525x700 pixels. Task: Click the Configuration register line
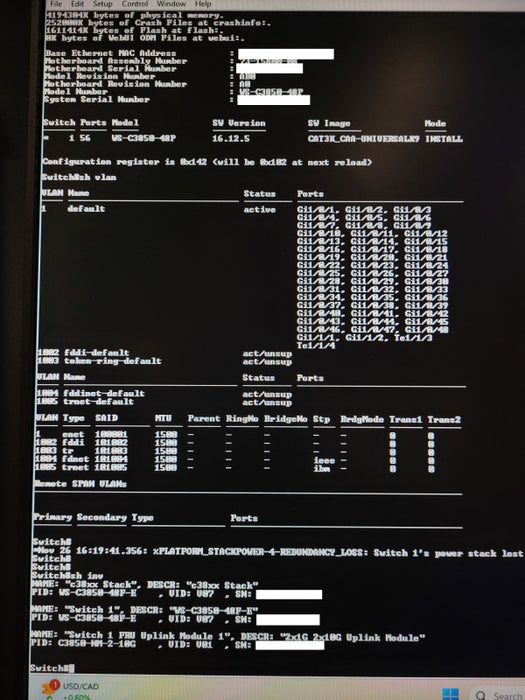(207, 162)
